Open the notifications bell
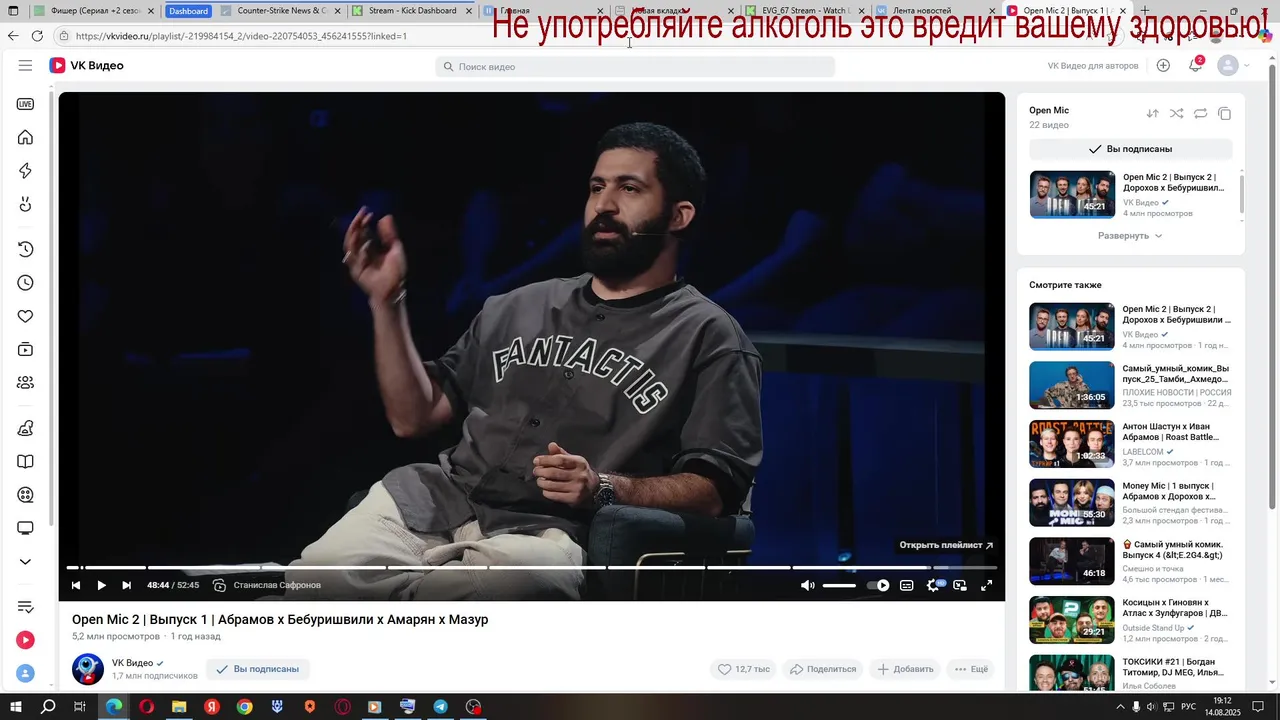Viewport: 1280px width, 720px height. [x=1195, y=66]
